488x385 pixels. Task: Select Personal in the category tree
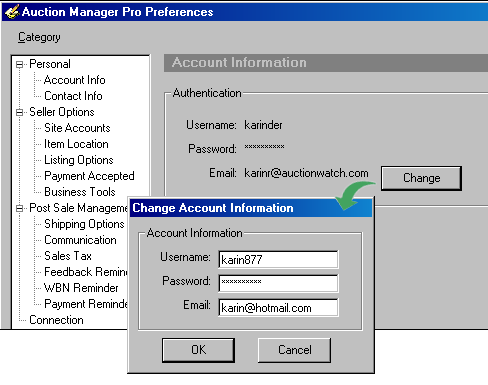click(50, 64)
